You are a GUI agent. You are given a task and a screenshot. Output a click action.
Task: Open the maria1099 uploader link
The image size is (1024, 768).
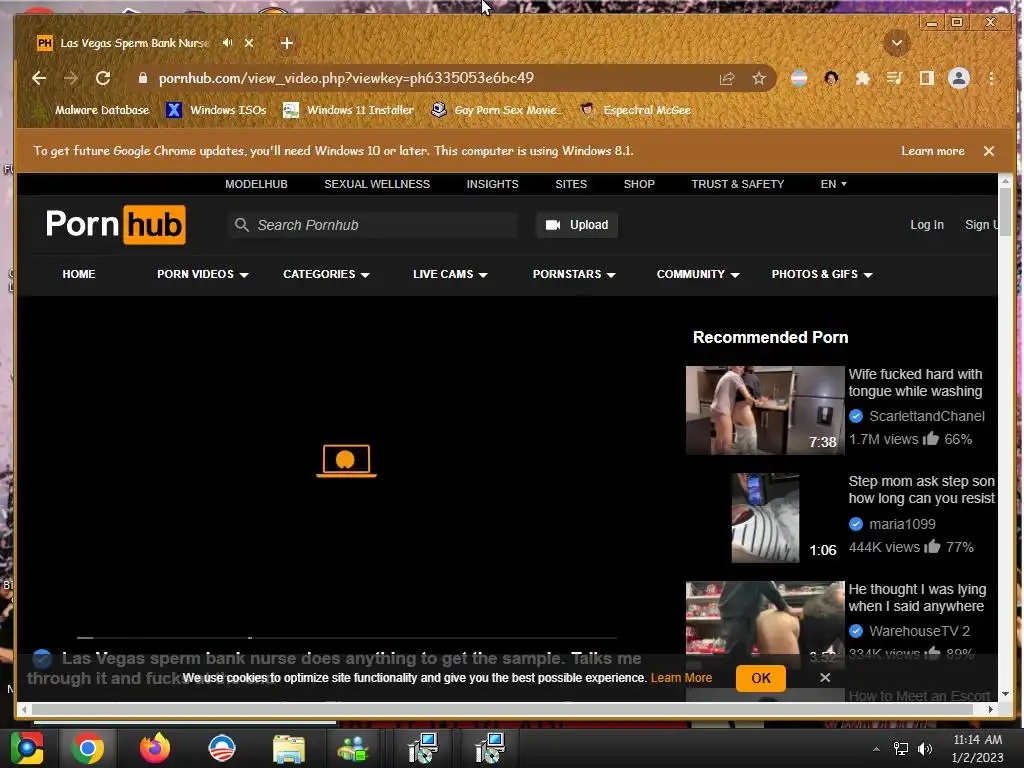(902, 524)
